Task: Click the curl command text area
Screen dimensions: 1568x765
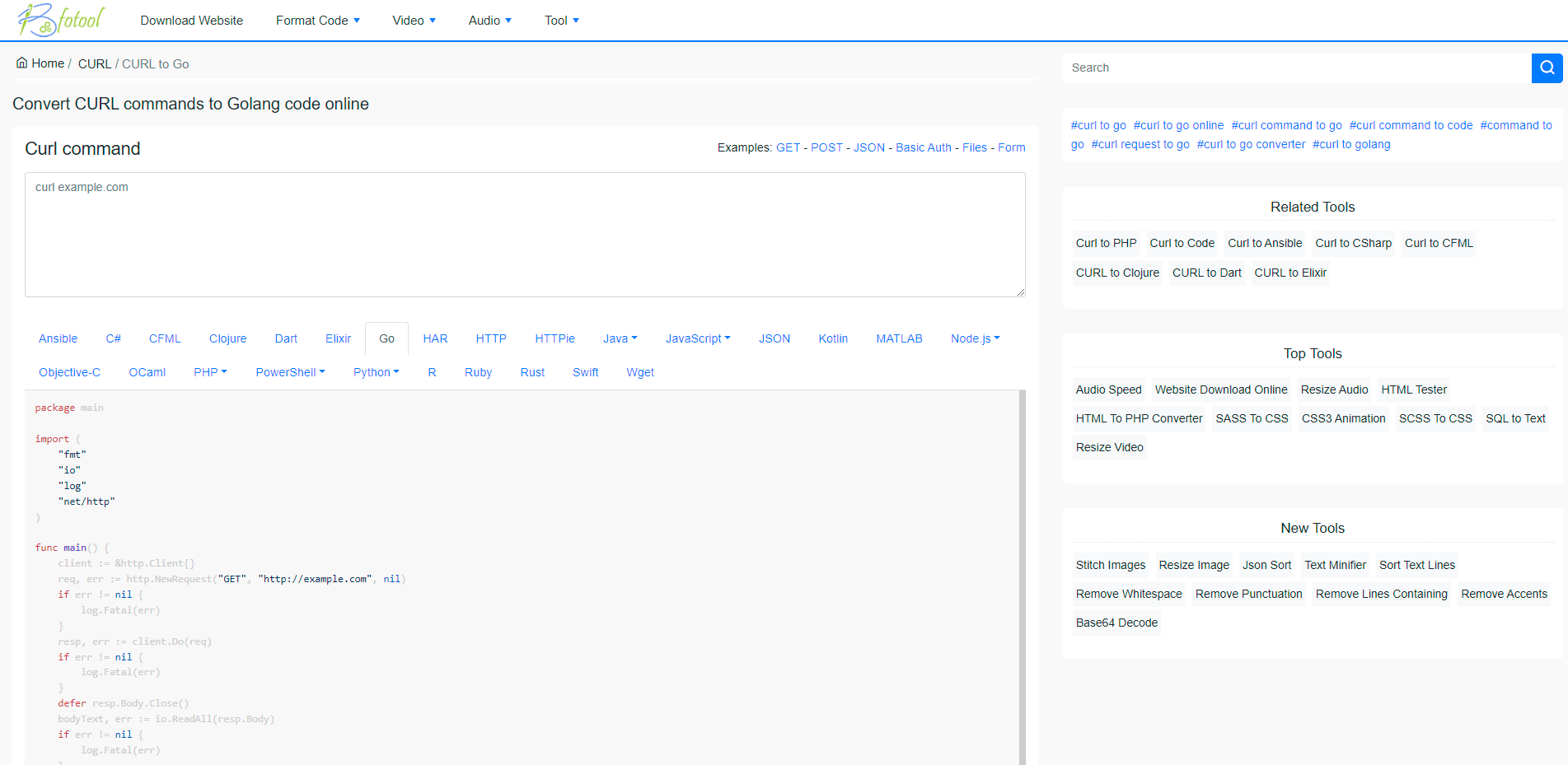Action: 525,235
